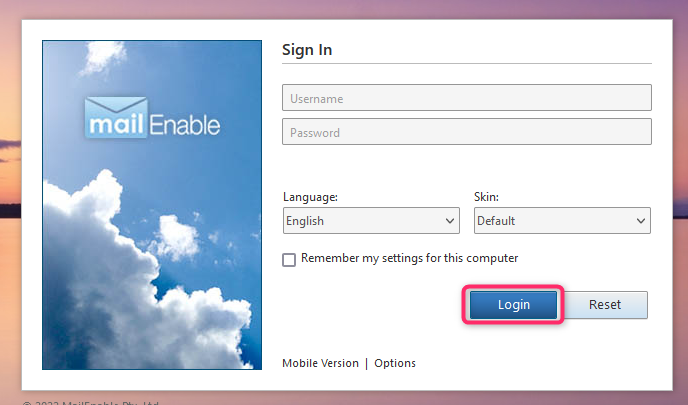Open the Options link

point(395,363)
